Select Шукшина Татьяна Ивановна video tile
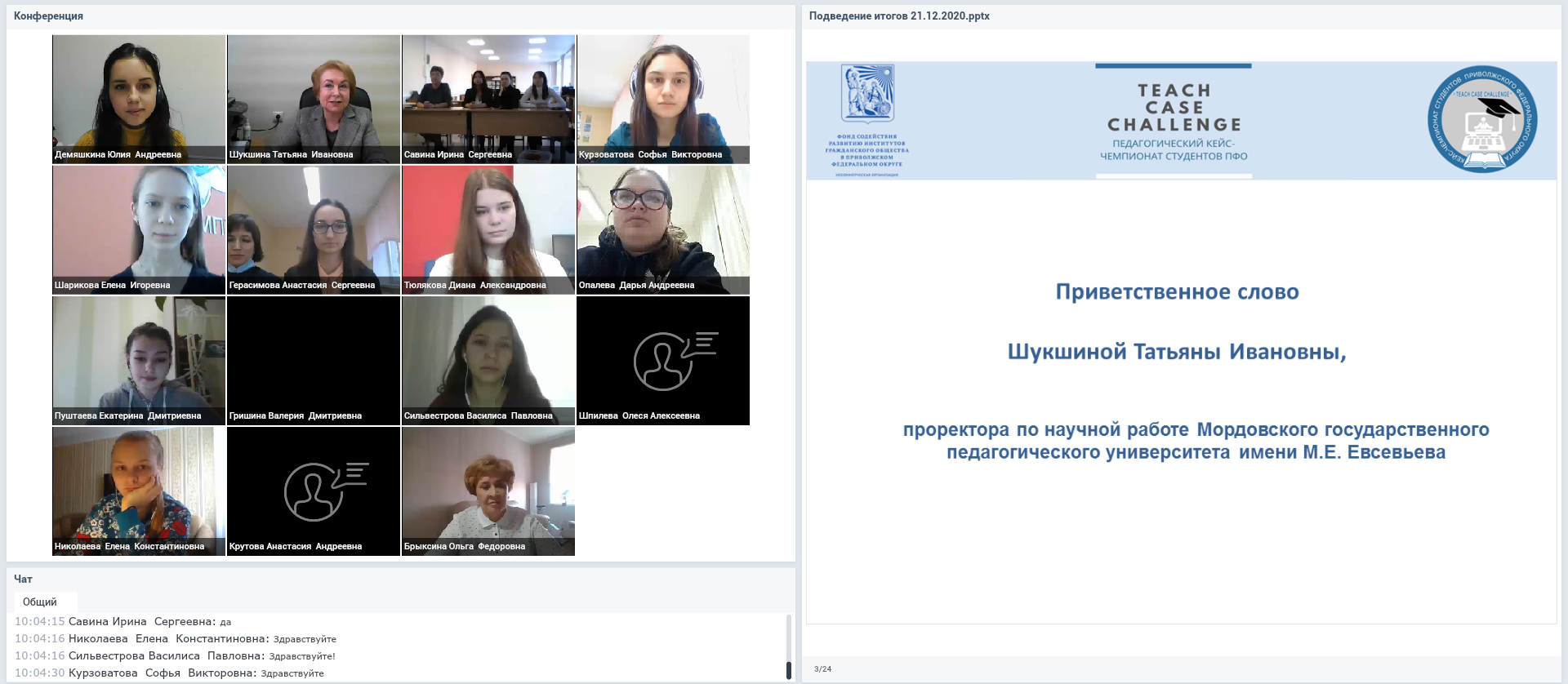 [x=314, y=99]
